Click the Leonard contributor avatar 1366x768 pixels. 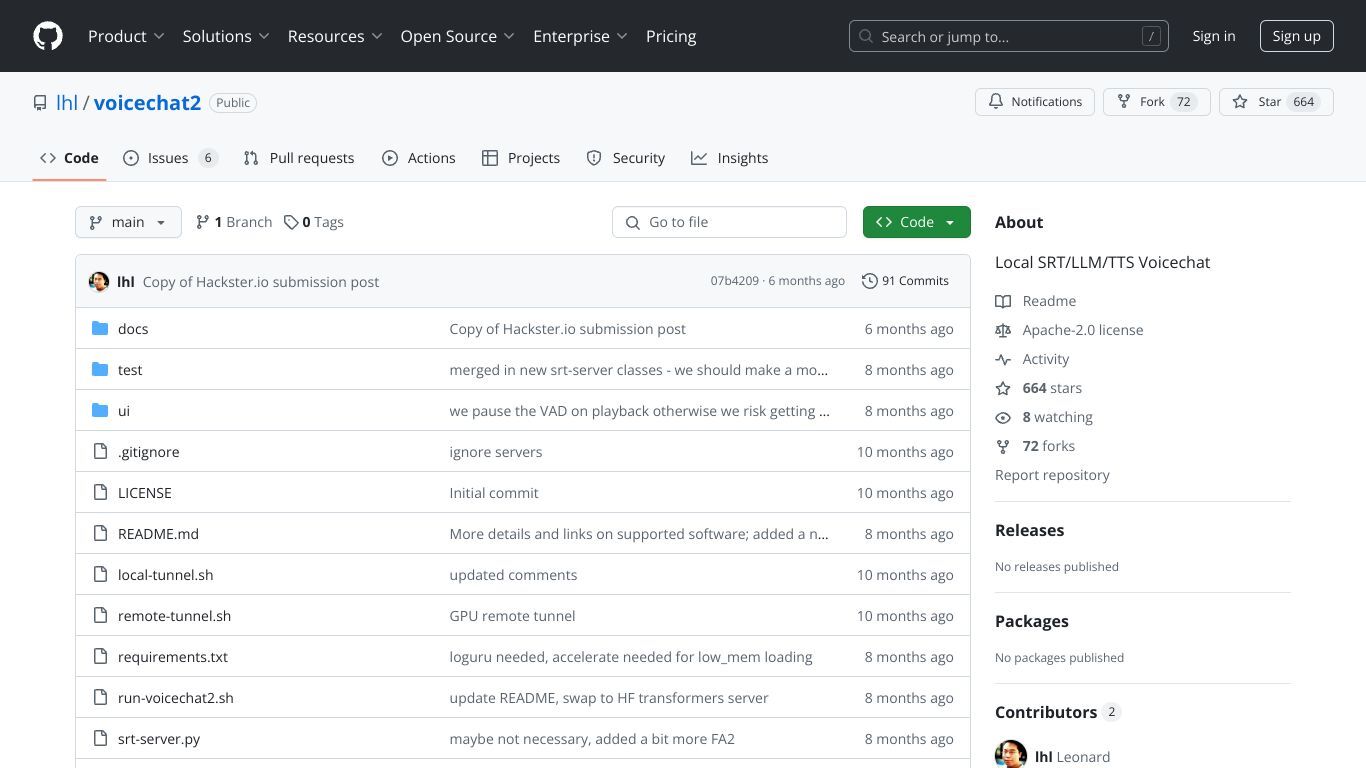pyautogui.click(x=1011, y=755)
